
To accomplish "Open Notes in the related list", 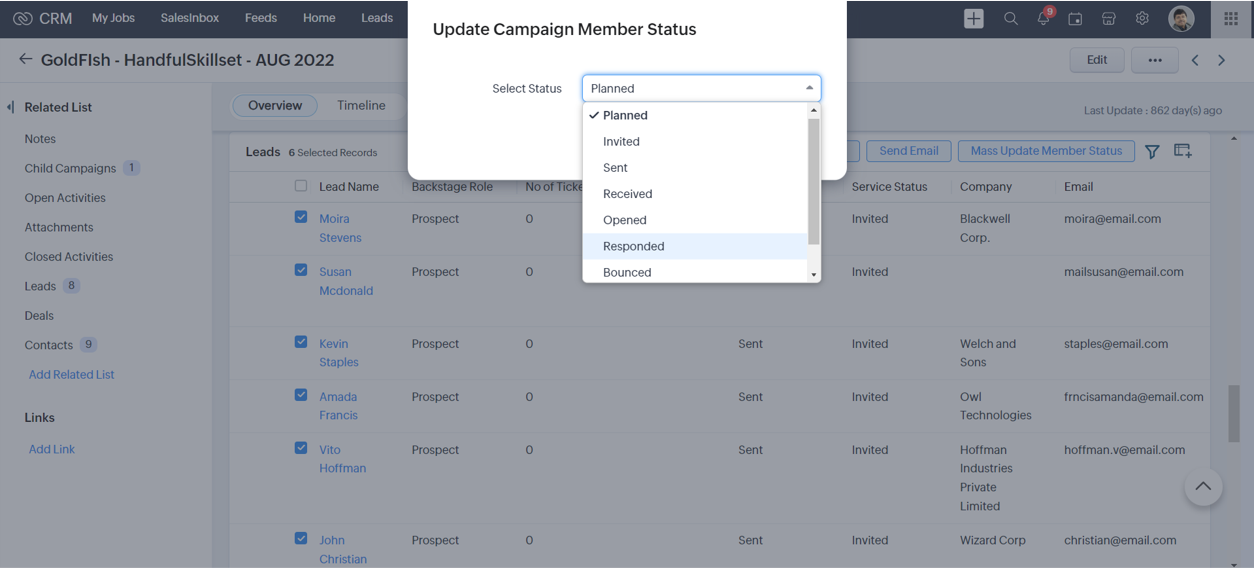I will [40, 139].
